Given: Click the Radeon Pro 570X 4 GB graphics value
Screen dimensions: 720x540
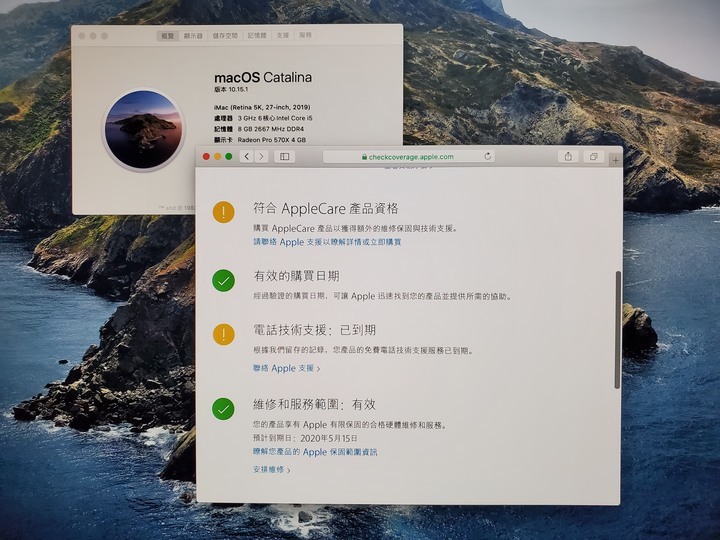Looking at the screenshot, I should (272, 140).
